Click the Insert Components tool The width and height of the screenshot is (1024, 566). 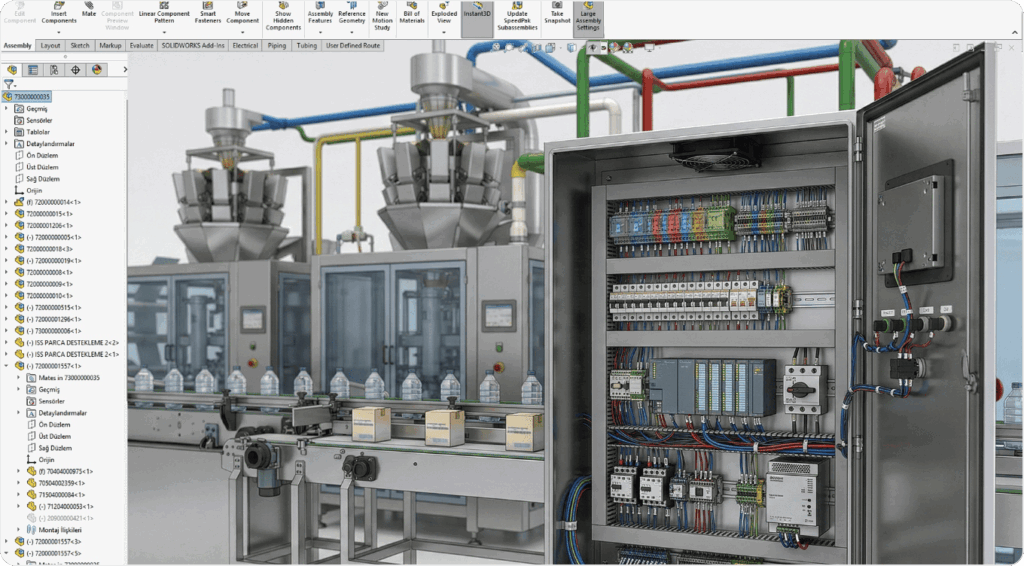tap(59, 14)
